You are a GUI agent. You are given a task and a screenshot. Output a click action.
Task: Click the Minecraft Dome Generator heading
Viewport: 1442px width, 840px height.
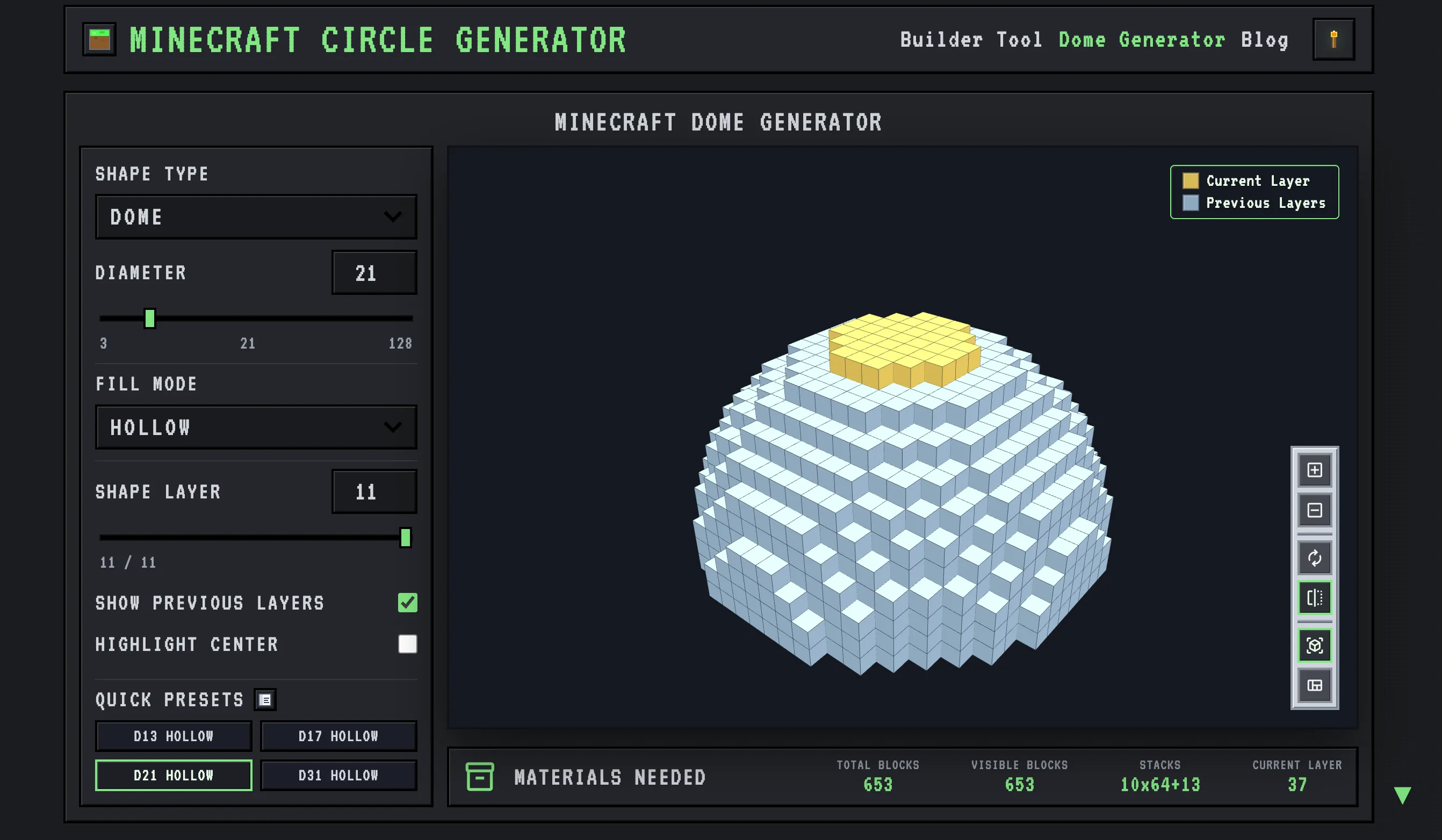tap(718, 122)
